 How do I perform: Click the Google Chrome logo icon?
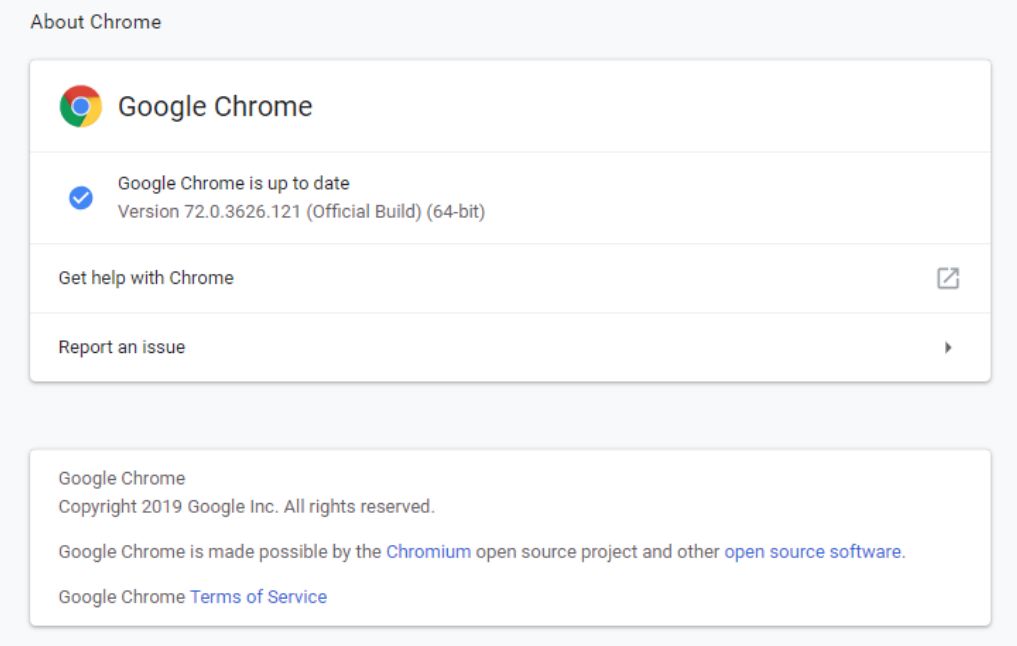click(81, 106)
